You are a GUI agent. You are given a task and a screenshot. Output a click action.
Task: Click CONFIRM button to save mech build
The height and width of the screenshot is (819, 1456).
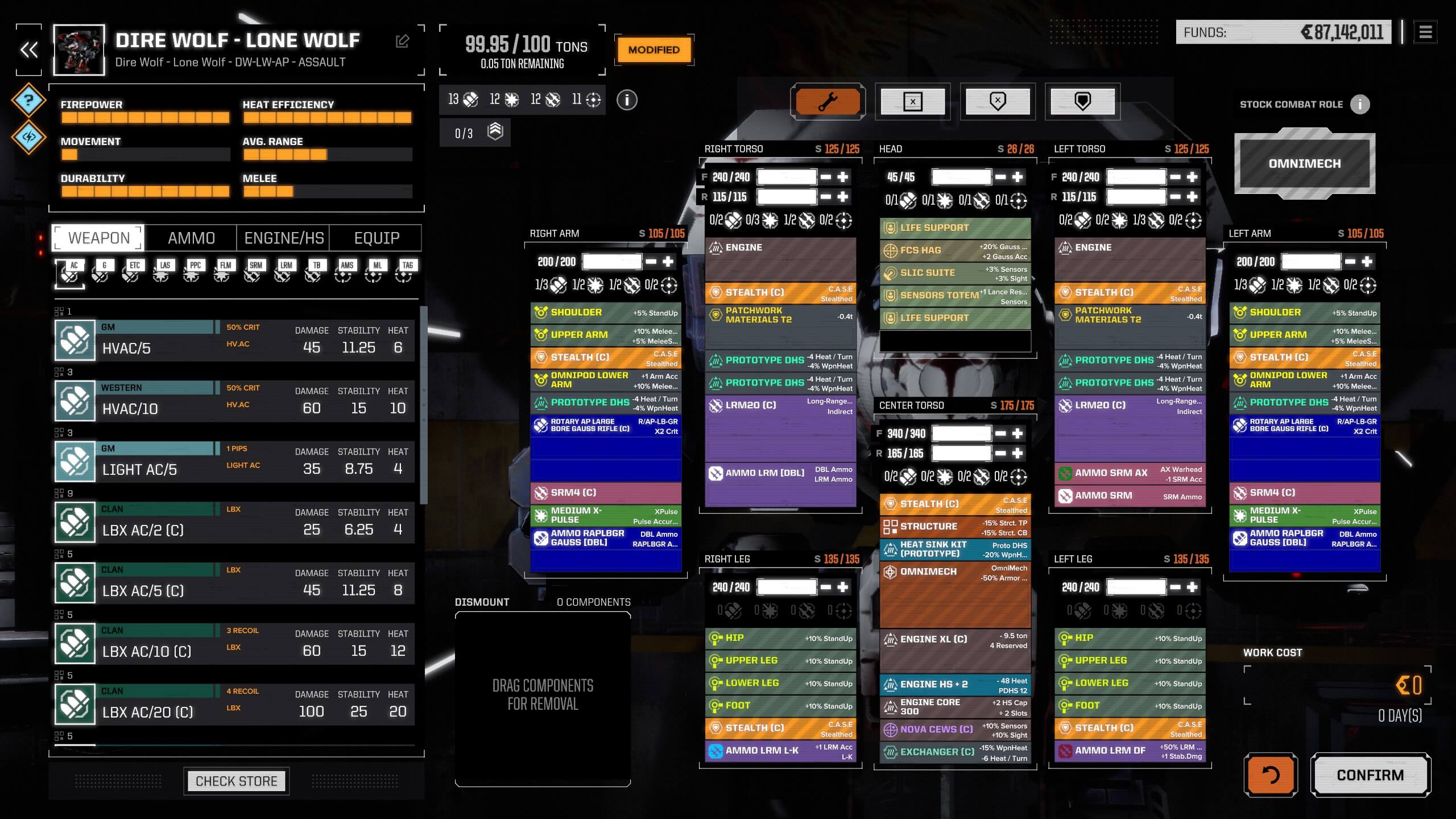(1370, 775)
